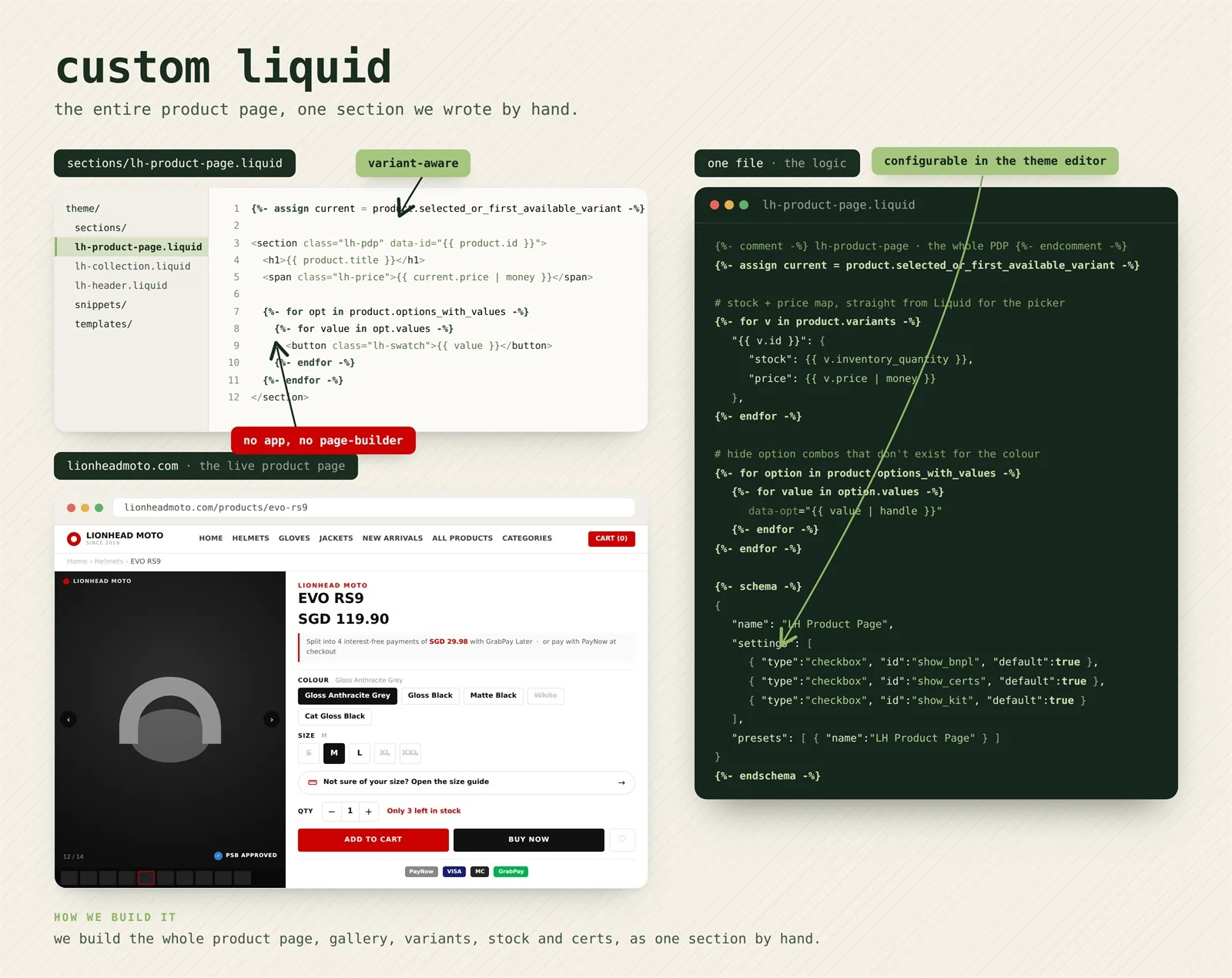Select the red-highlighted gallery thumbnail

146,878
